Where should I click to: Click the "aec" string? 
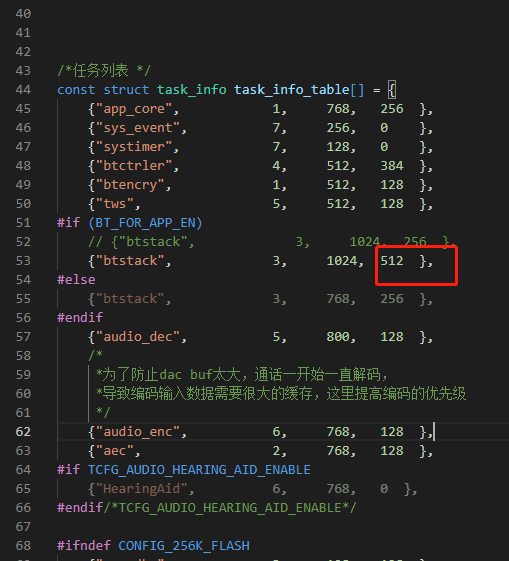(114, 450)
